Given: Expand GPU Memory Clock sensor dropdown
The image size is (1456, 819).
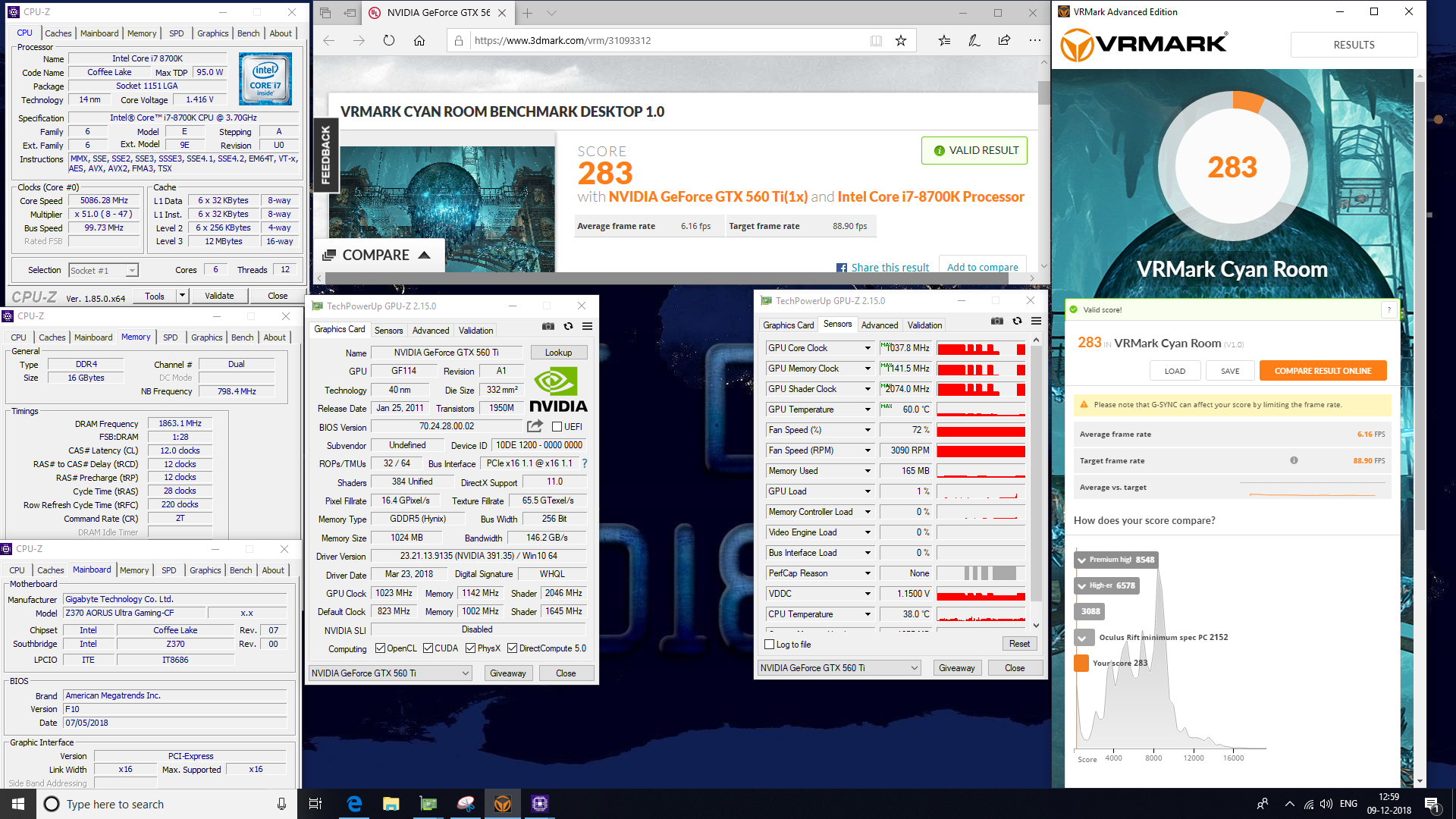Looking at the screenshot, I should tap(868, 369).
